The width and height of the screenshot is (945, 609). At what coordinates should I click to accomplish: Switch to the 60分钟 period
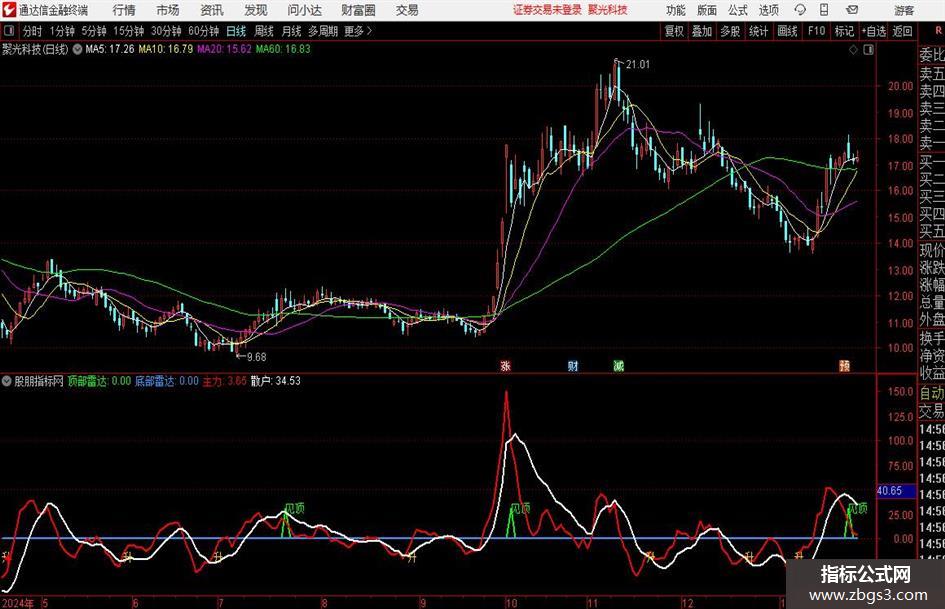point(203,31)
